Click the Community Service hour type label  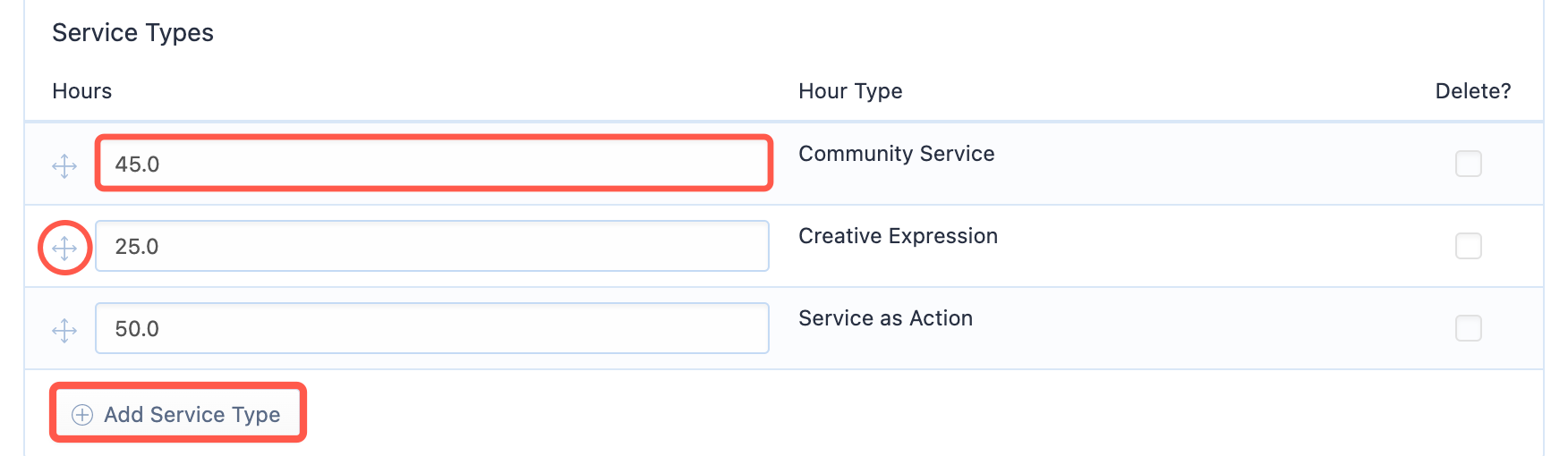(x=897, y=154)
